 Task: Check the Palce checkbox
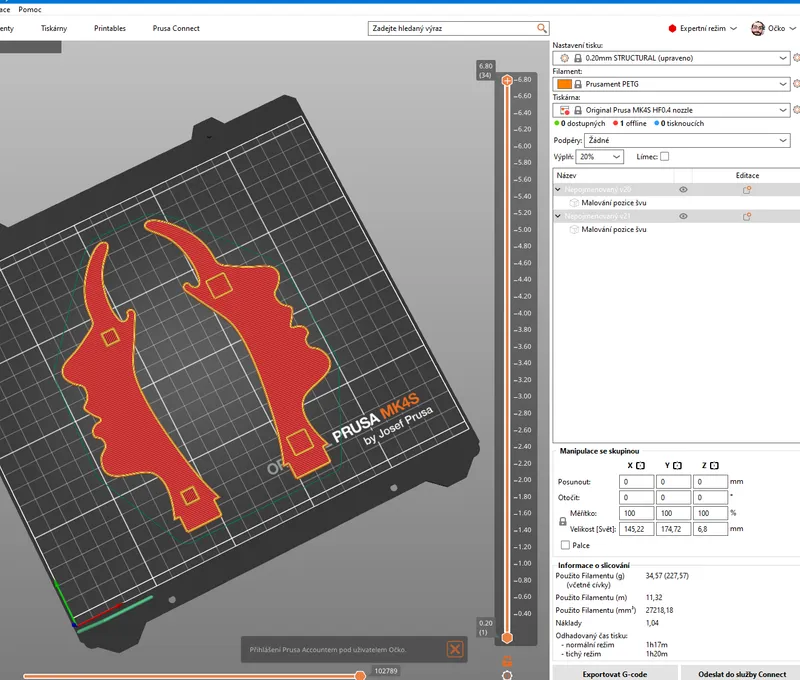click(565, 545)
